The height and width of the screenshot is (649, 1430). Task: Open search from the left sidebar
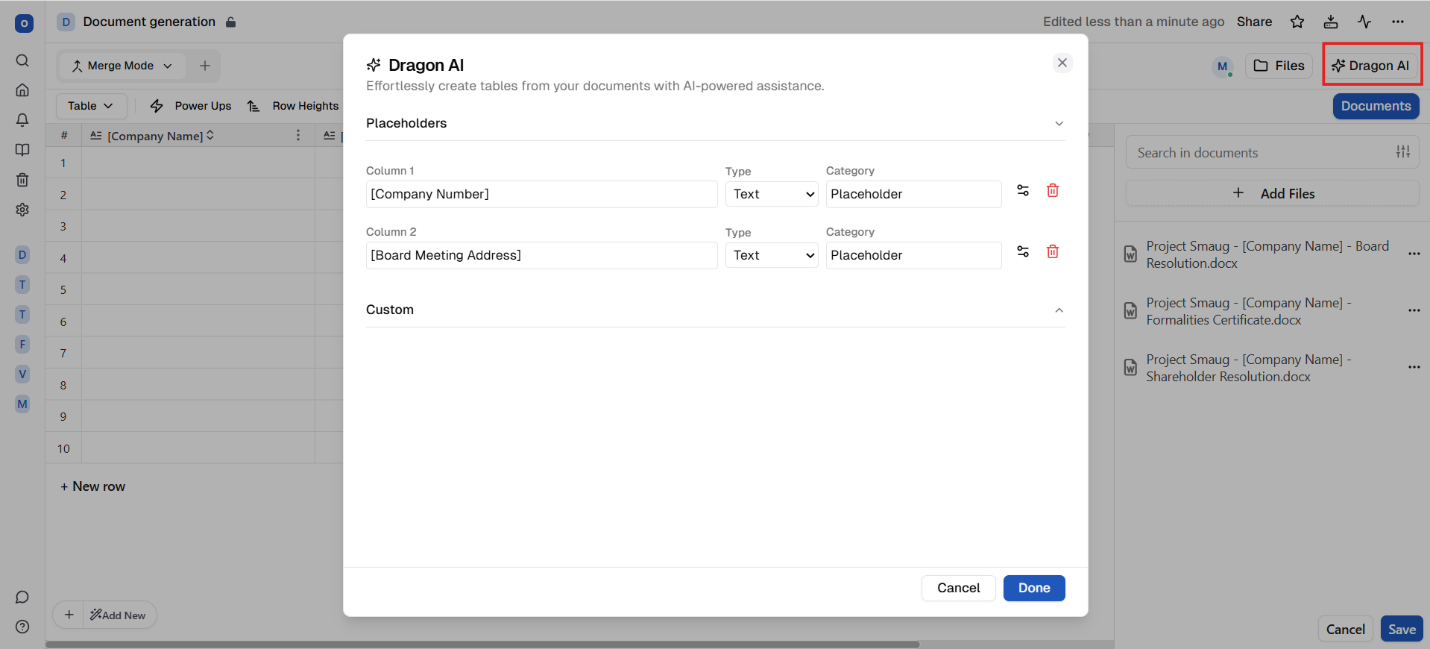(x=22, y=60)
